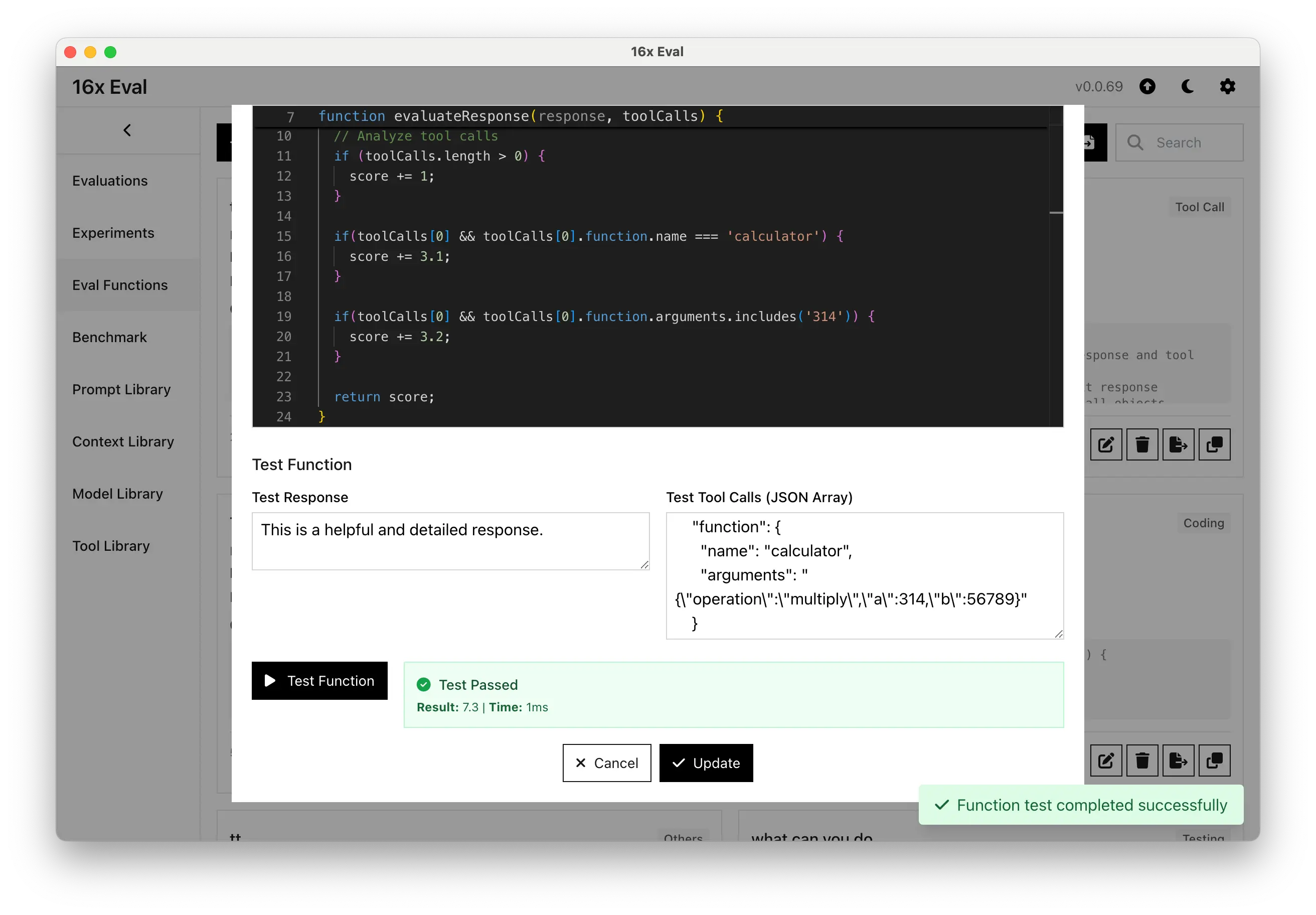Screen dimensions: 1316x915
Task: Delete the Coding eval function card
Action: pos(1142,761)
